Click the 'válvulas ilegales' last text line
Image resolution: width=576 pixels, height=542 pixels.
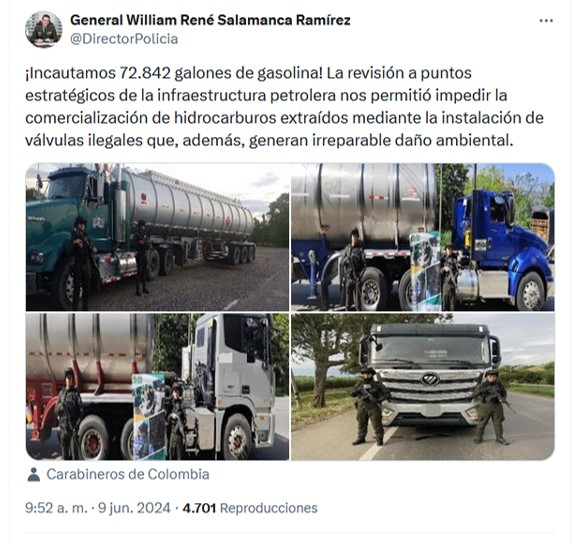[269, 141]
